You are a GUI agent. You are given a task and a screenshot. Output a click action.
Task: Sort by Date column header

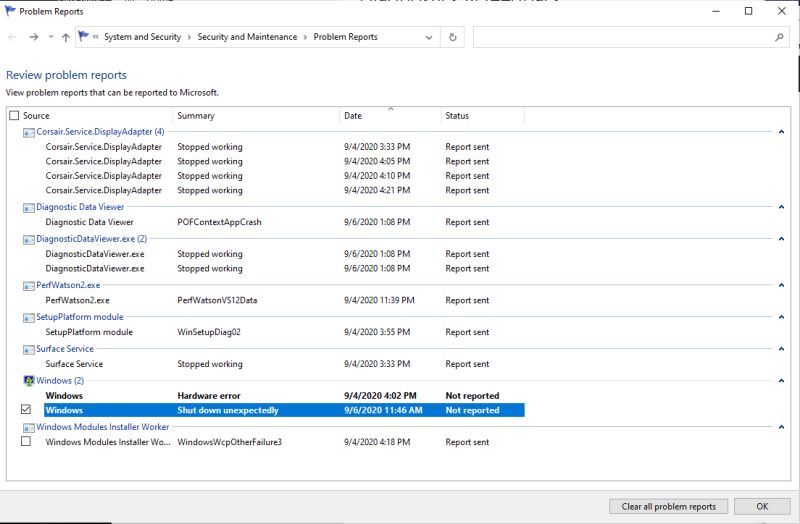[353, 116]
